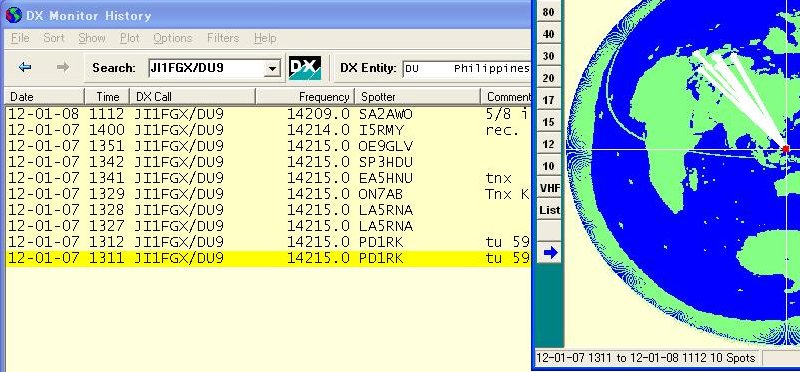Click the DX Monitor globe title icon
800x372 pixels.
[13, 15]
